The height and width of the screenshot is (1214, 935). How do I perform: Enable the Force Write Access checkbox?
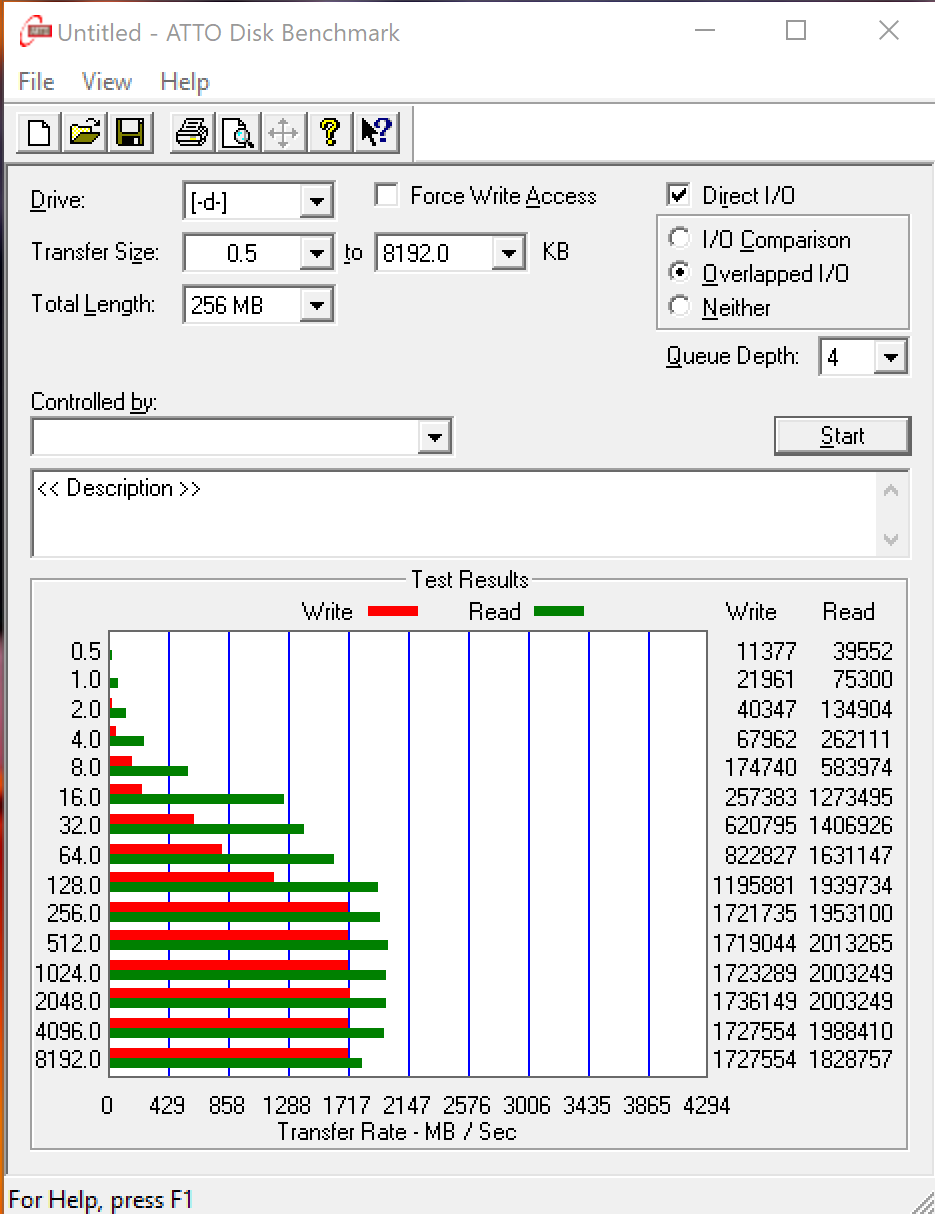386,195
